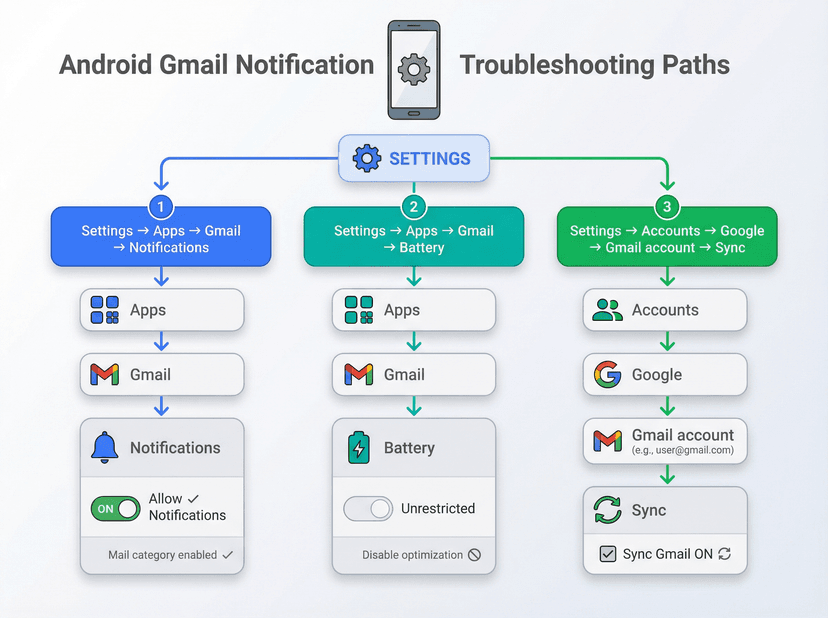This screenshot has width=828, height=618.
Task: Click the blue Apps grid icon in path 1
Action: click(105, 310)
